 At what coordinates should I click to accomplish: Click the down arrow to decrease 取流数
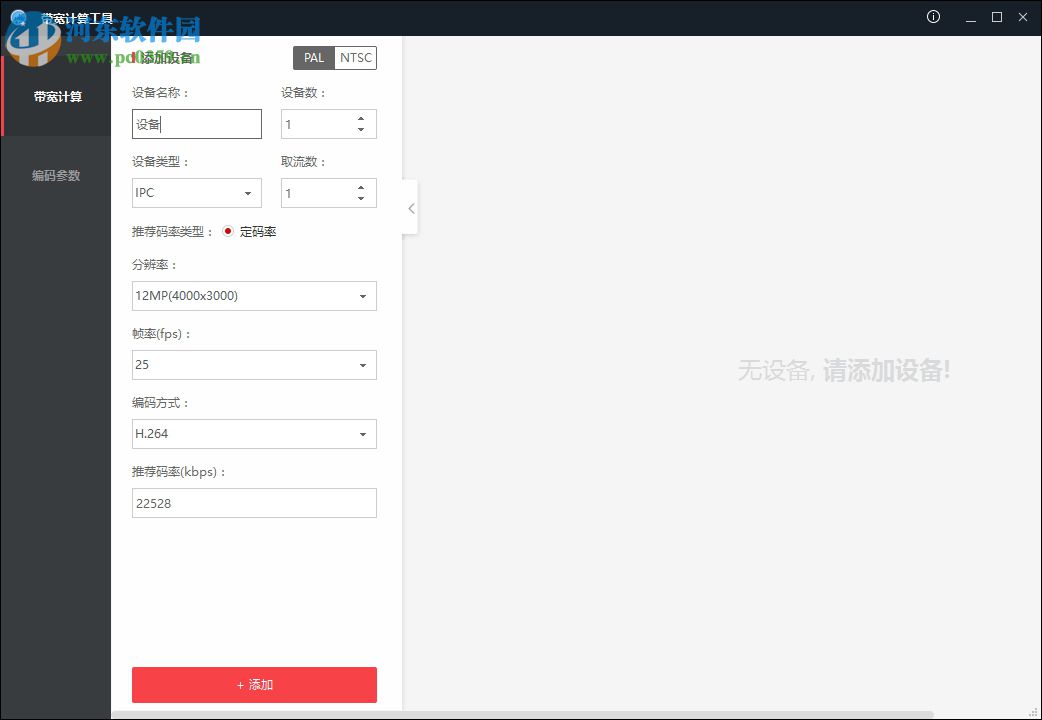(x=362, y=198)
